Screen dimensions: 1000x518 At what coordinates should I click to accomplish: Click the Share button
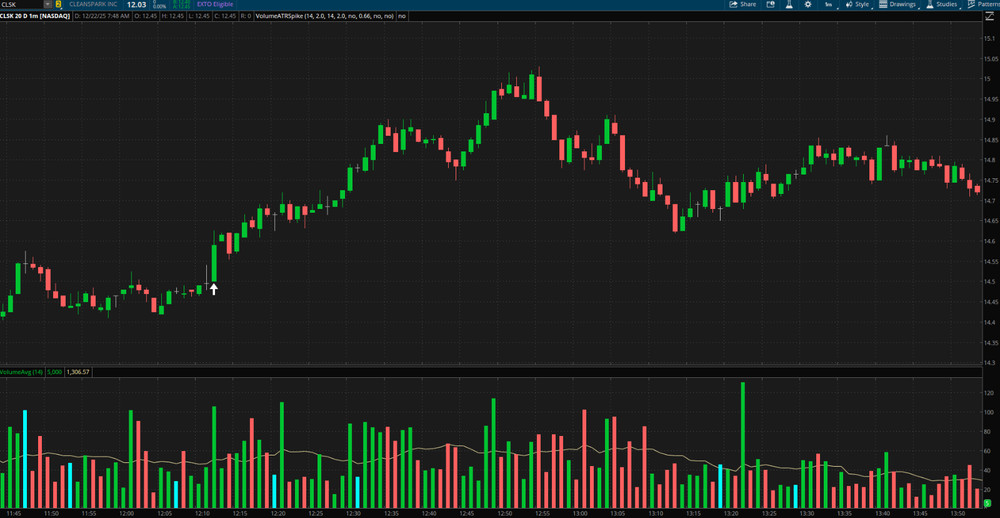click(742, 4)
